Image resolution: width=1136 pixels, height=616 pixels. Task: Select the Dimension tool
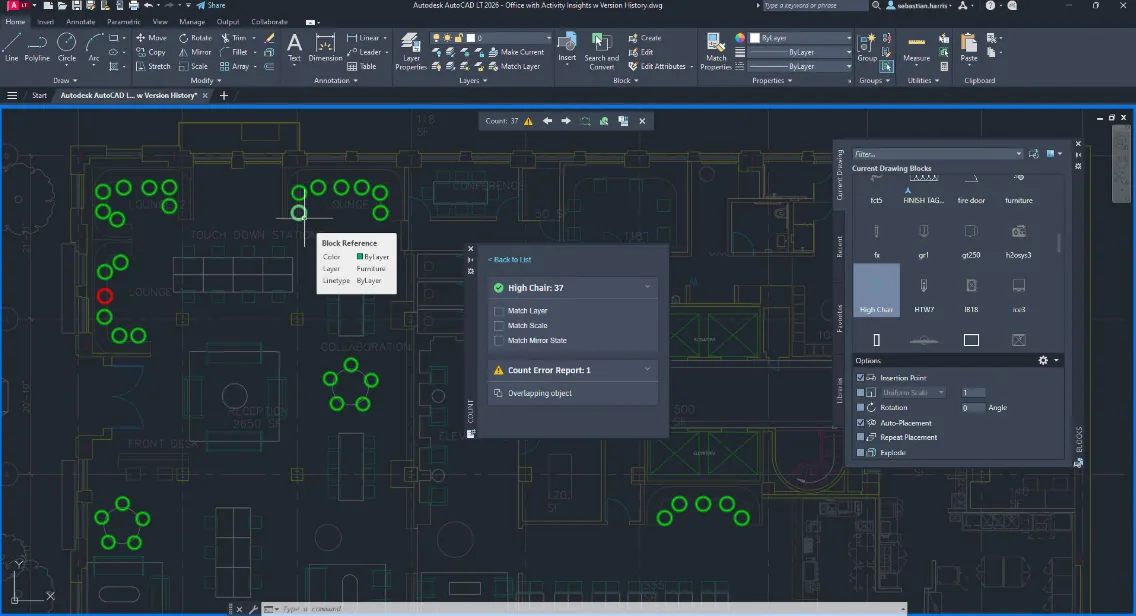click(x=325, y=48)
